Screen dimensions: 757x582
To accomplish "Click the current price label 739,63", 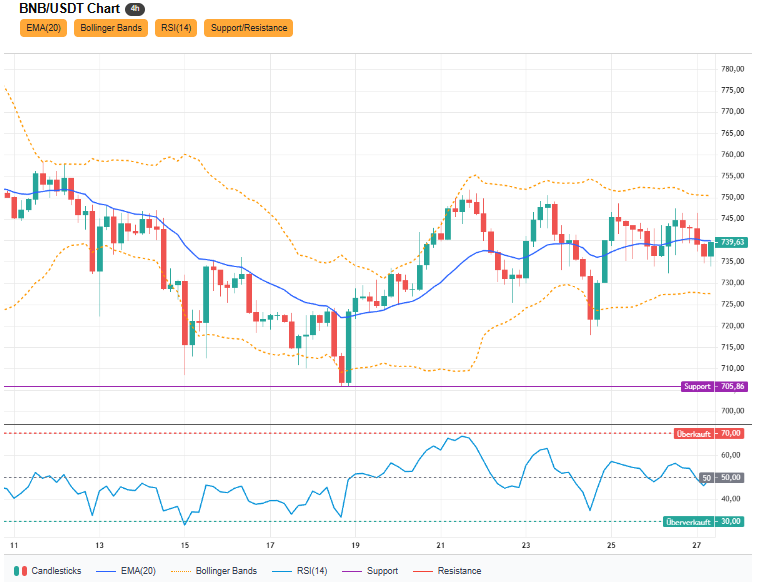I will (x=732, y=242).
